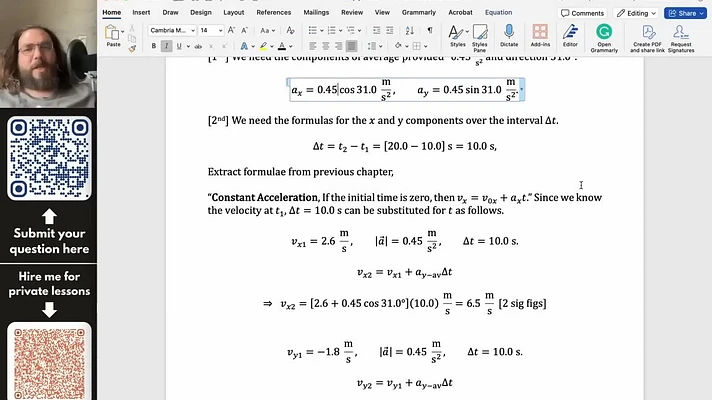This screenshot has width=712, height=400.
Task: Open the Grammarly tab
Action: coord(419,12)
